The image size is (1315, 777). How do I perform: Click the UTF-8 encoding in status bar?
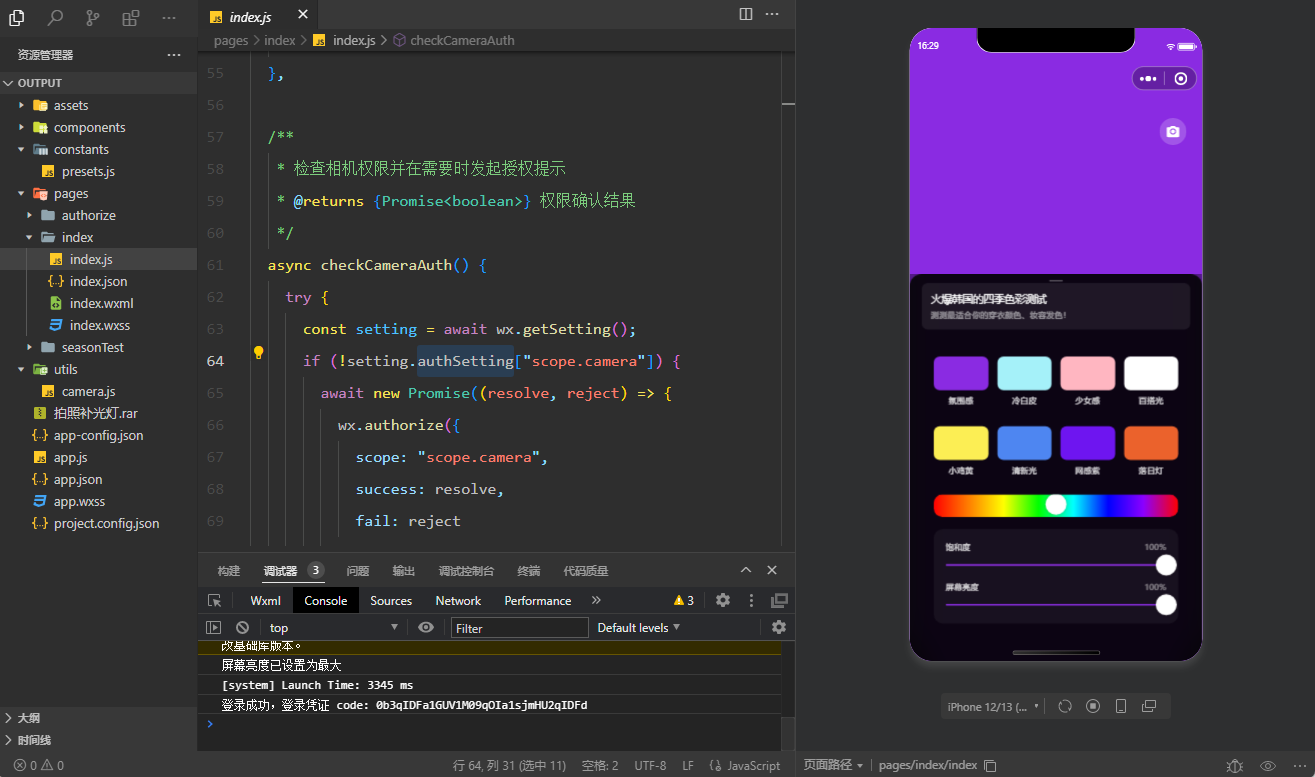coord(650,765)
